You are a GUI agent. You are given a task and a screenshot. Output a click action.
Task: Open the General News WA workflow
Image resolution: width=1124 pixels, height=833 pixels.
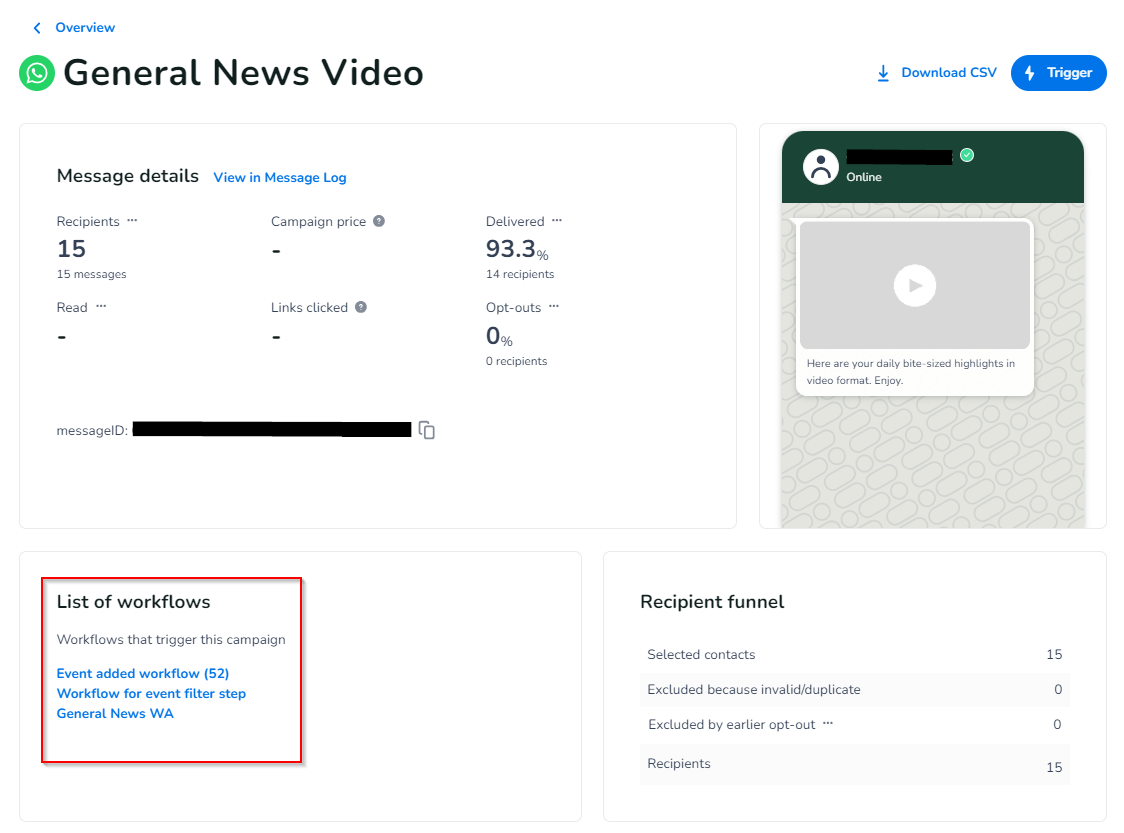click(115, 714)
